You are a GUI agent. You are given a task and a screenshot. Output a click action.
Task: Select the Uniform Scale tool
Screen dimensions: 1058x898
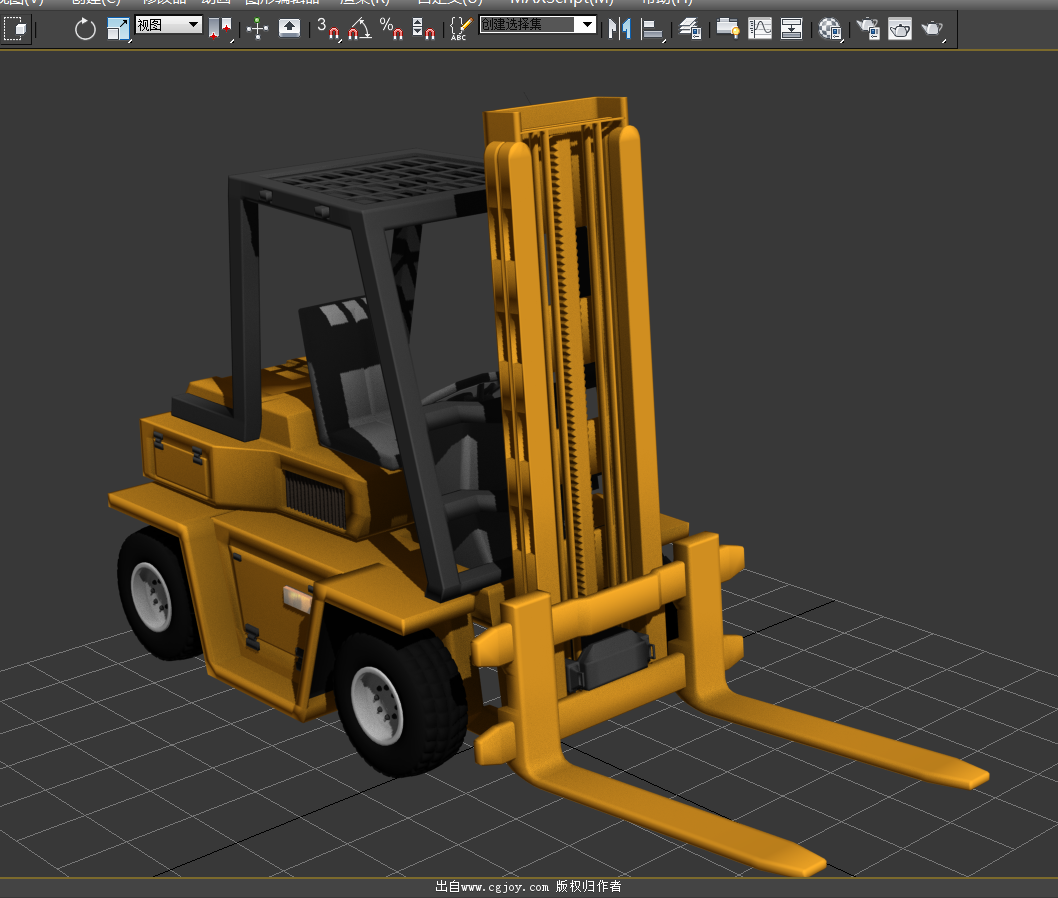click(118, 28)
